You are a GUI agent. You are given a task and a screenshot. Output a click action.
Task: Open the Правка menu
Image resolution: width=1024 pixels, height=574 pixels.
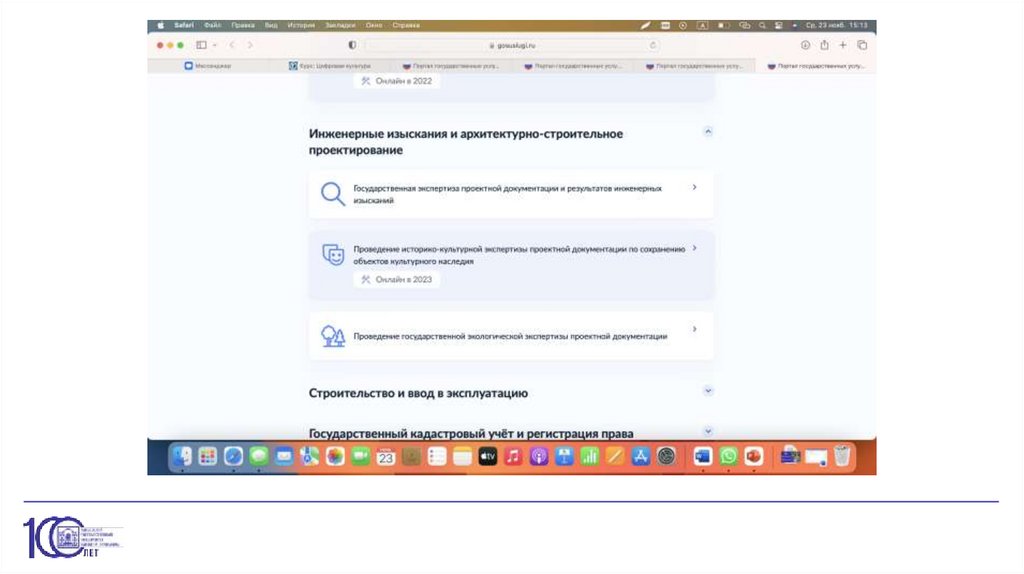(242, 25)
